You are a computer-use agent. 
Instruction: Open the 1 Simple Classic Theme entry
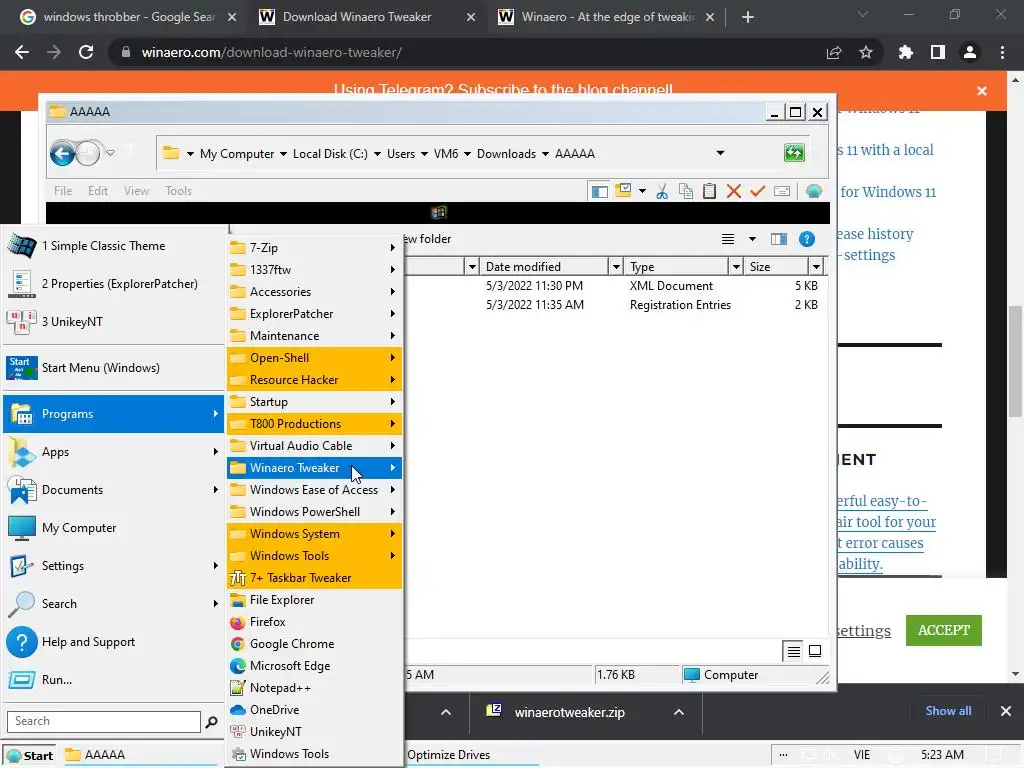pyautogui.click(x=114, y=246)
